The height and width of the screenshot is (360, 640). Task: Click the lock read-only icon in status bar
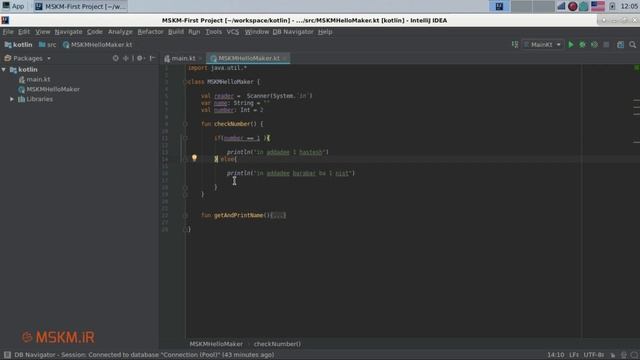(613, 355)
